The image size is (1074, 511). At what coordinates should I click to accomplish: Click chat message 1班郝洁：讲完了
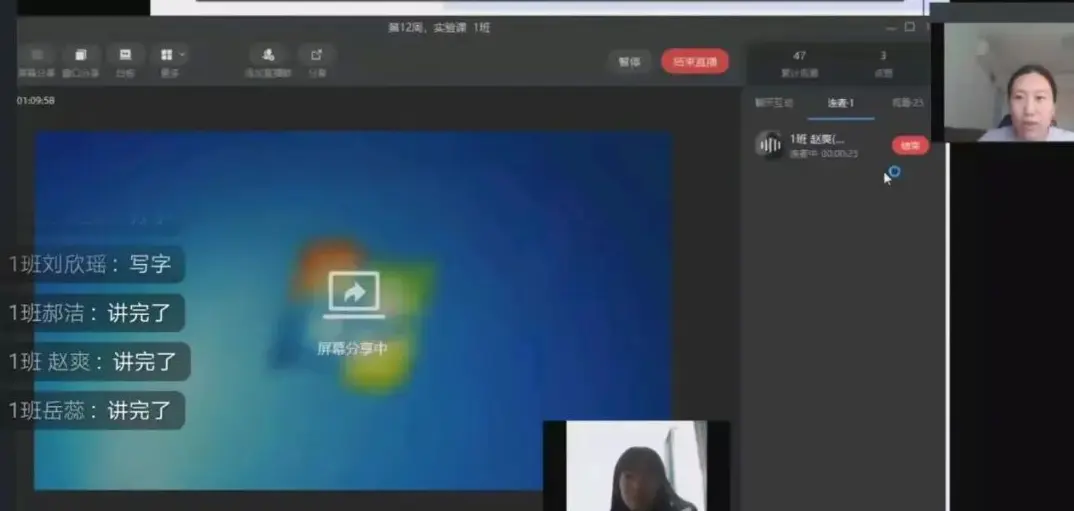tap(90, 313)
